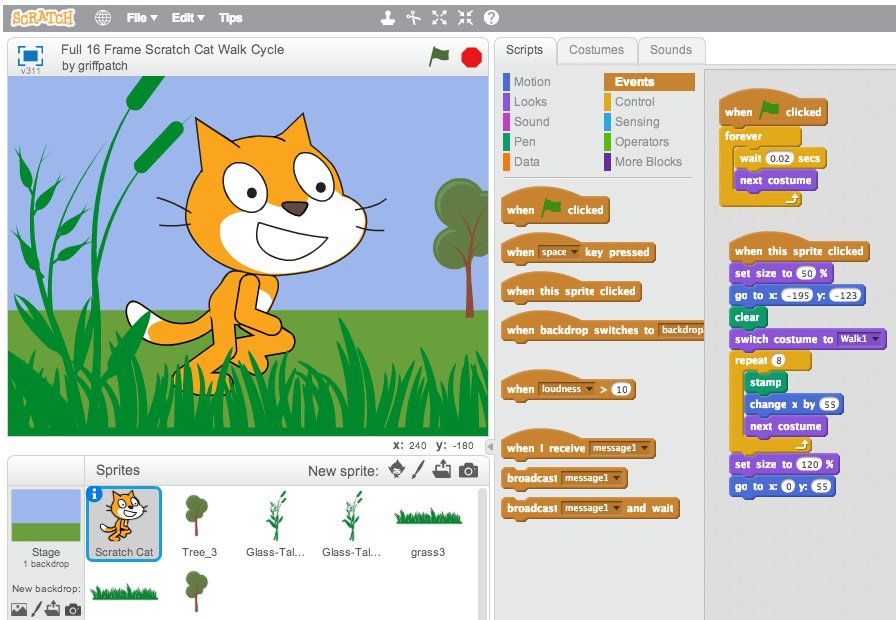Choose a new backdrop from the library
896x620 pixels.
pos(19,609)
